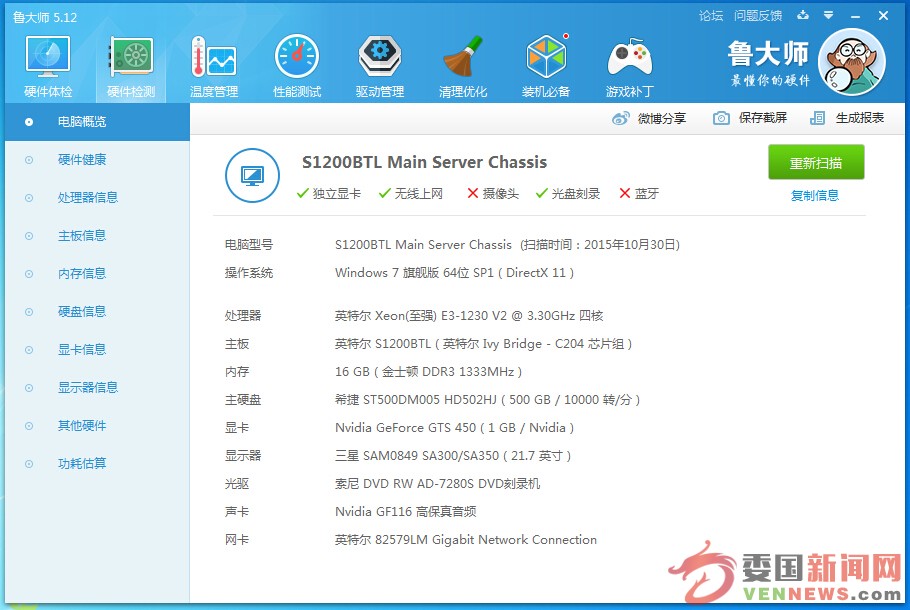910x610 pixels.
Task: Select 电脑概览 in the sidebar
Action: pyautogui.click(x=98, y=122)
